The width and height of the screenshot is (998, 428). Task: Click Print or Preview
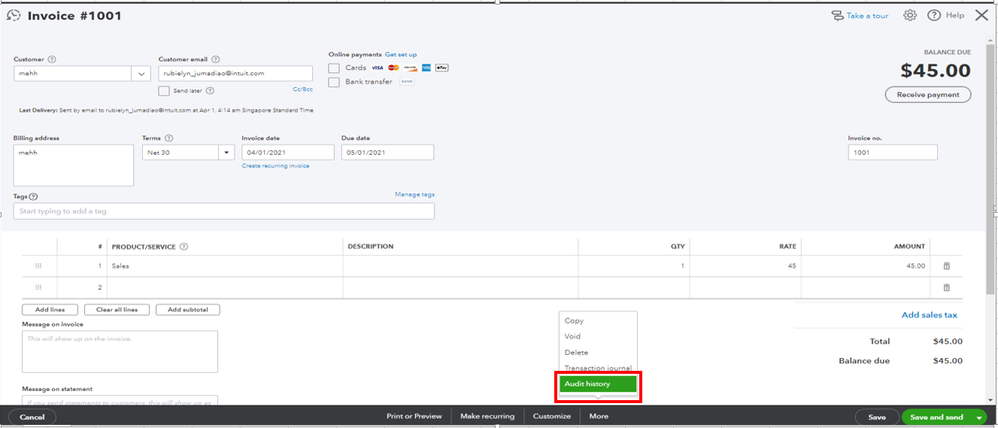414,417
